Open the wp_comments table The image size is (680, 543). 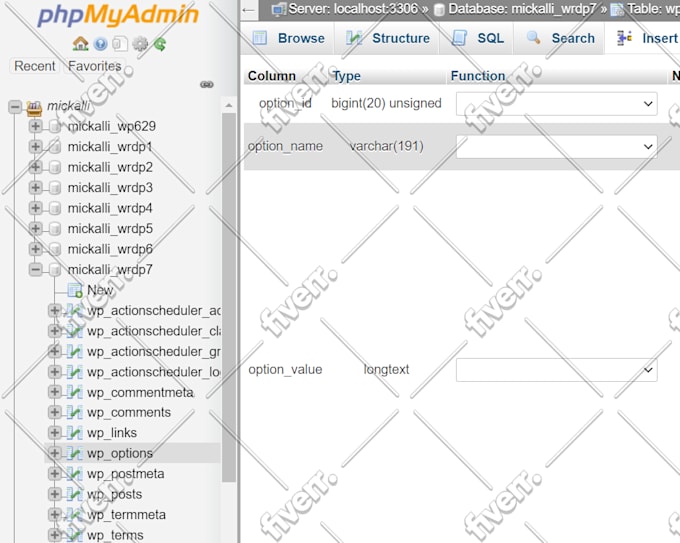pyautogui.click(x=129, y=412)
